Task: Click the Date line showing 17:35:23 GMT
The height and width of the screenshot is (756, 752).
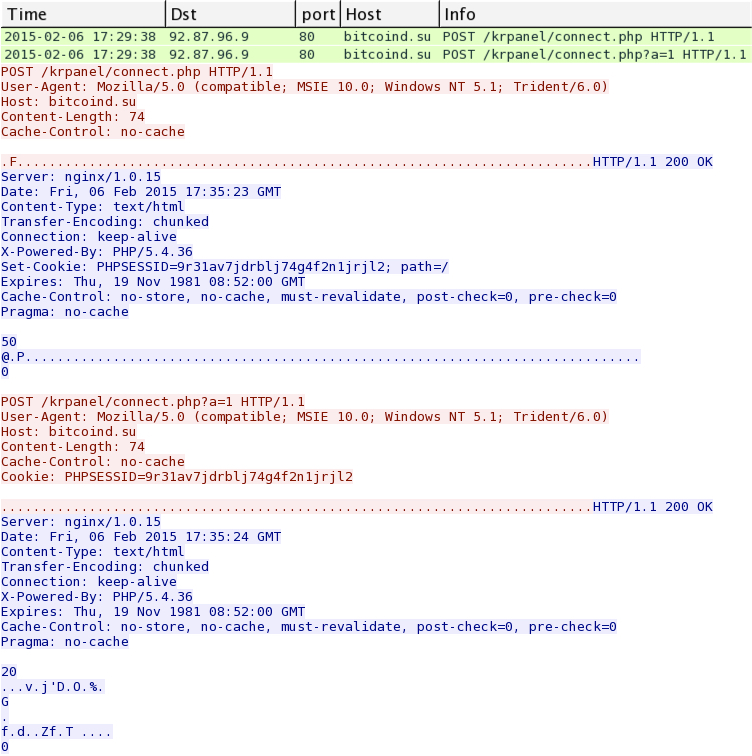Action: tap(141, 192)
